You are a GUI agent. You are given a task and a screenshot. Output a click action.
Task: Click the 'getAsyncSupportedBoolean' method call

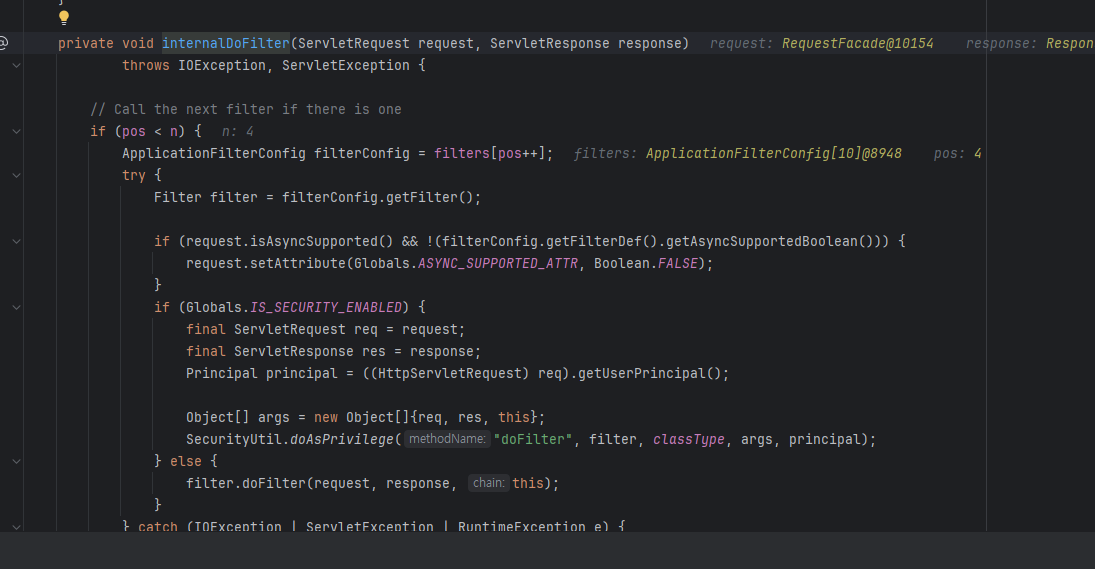click(761, 242)
